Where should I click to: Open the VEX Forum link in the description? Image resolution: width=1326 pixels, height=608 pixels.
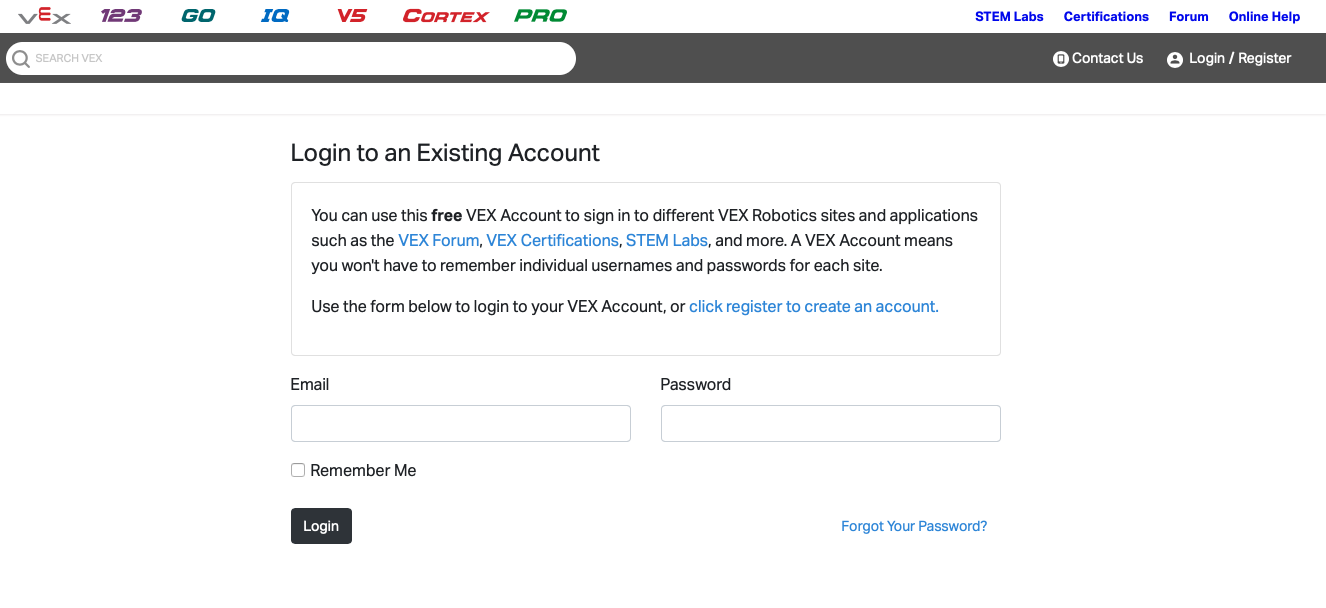click(x=438, y=240)
